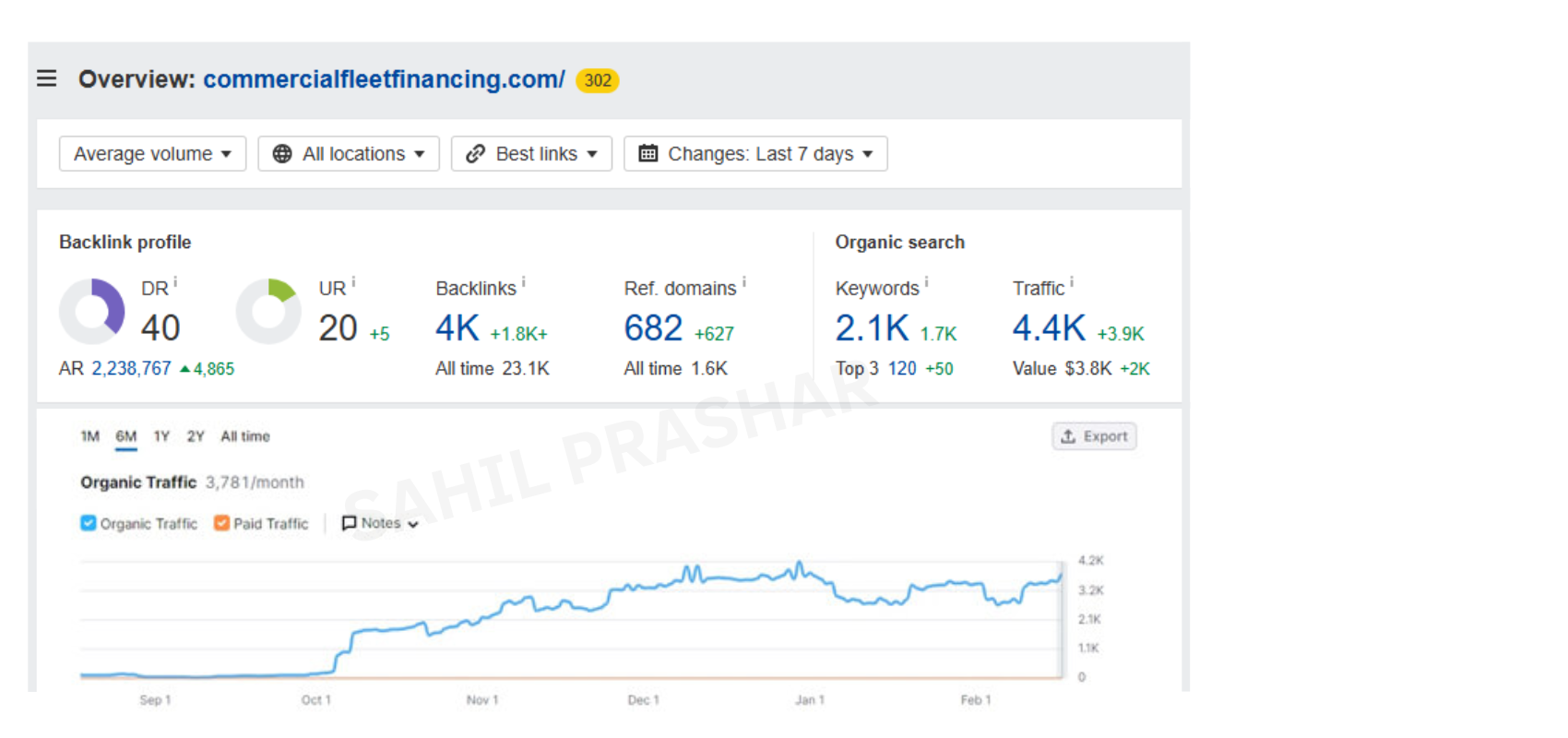1568x738 pixels.
Task: Select the 1Y time range tab
Action: pyautogui.click(x=161, y=436)
